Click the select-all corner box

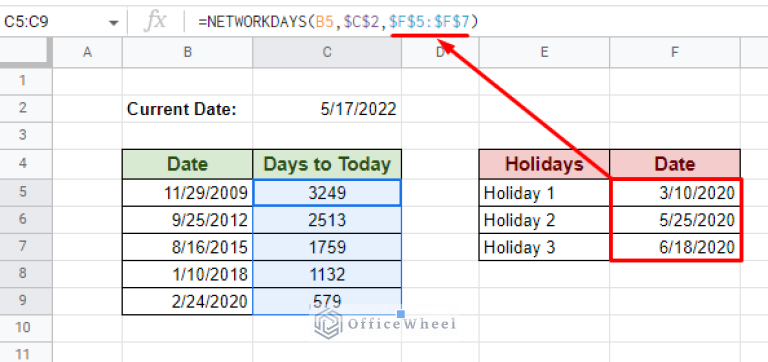pyautogui.click(x=26, y=52)
